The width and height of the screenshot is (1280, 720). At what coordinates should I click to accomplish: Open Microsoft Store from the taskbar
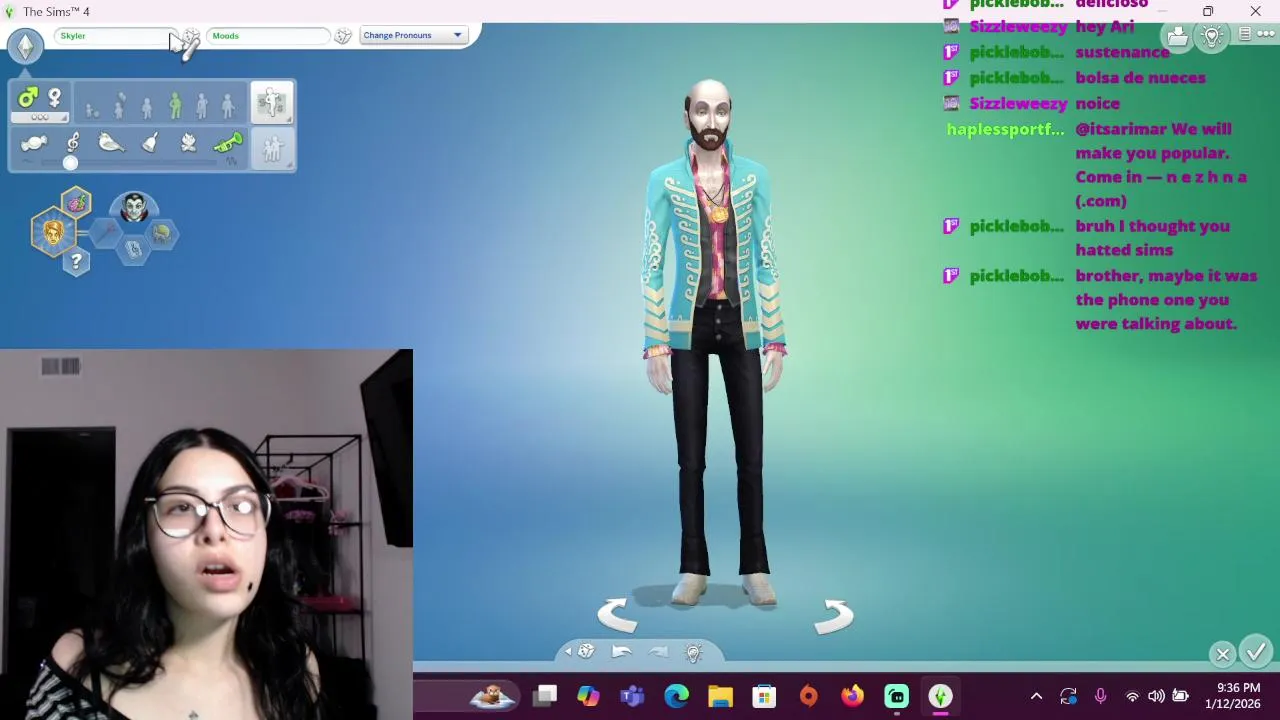pos(764,696)
